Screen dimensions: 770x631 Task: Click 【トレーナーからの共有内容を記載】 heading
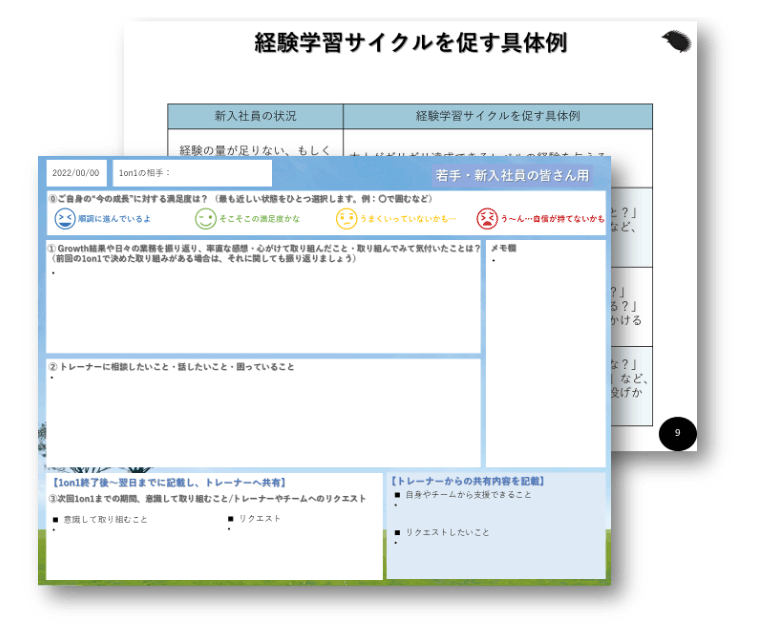(x=468, y=481)
